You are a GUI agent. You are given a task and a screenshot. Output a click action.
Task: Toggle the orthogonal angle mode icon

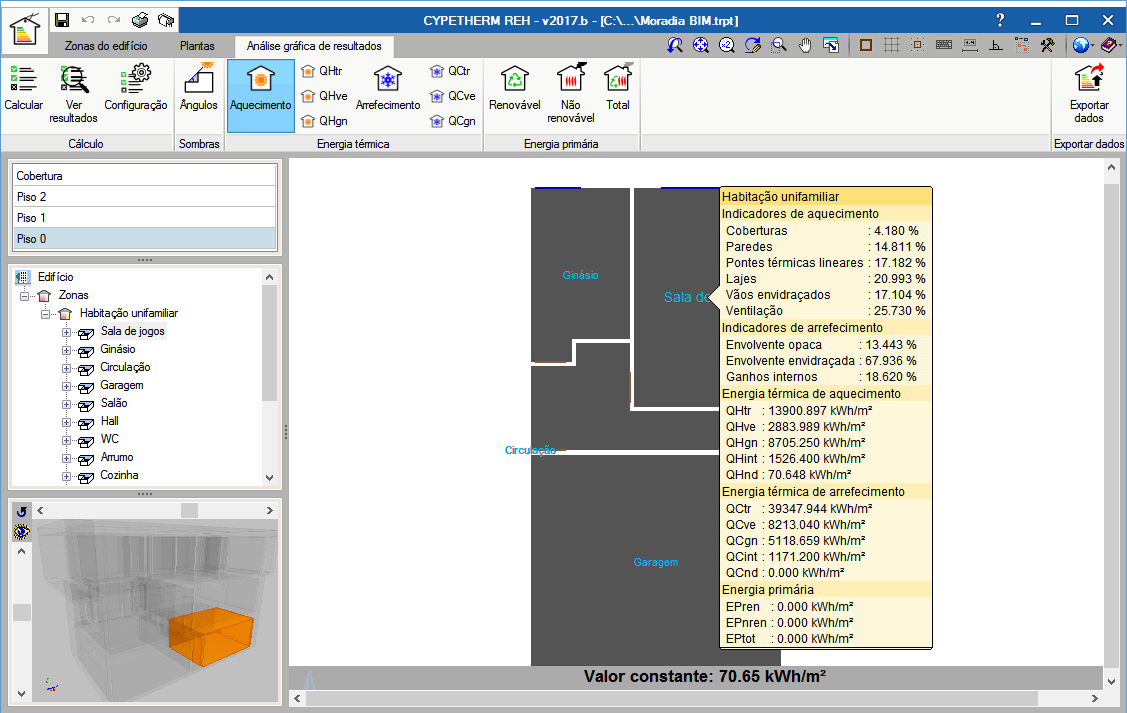pyautogui.click(x=995, y=45)
